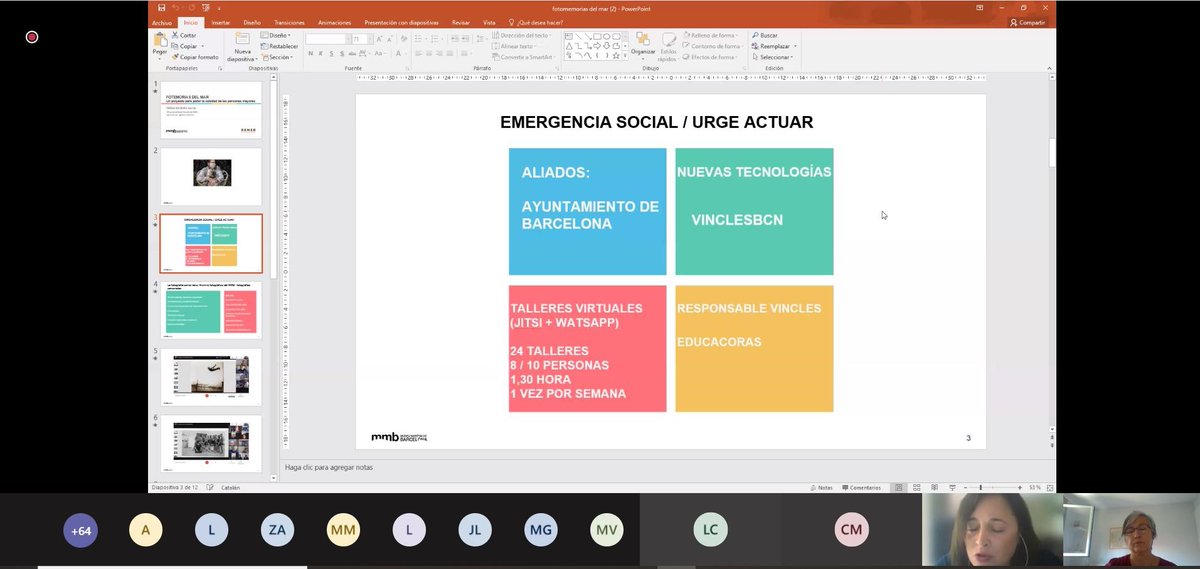
Task: Select slide 4 thumbnail in panel
Action: click(211, 310)
